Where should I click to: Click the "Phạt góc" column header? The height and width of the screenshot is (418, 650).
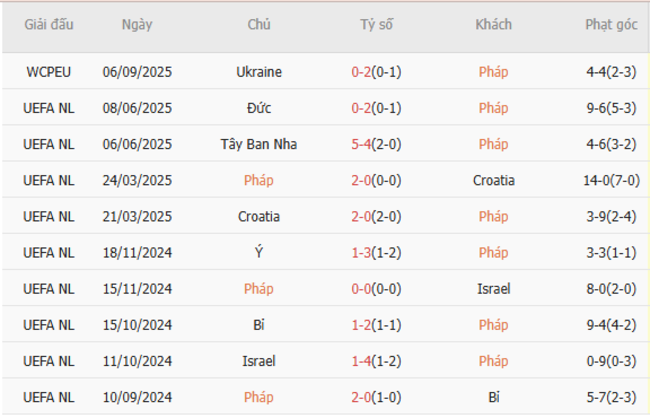pyautogui.click(x=611, y=25)
